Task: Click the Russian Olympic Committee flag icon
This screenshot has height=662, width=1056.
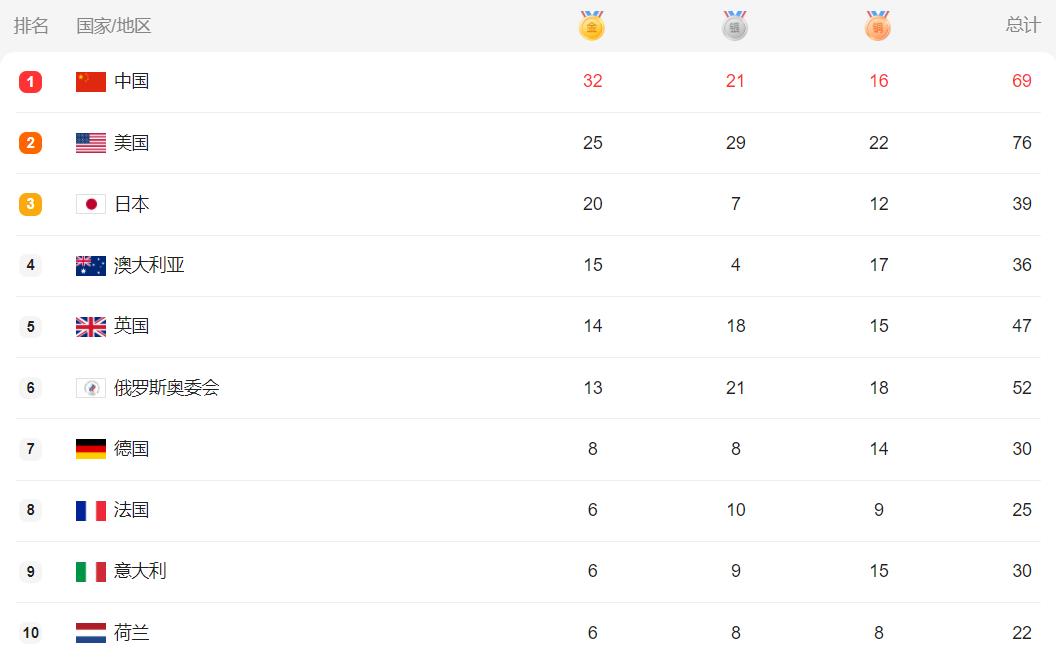Action: pyautogui.click(x=91, y=388)
